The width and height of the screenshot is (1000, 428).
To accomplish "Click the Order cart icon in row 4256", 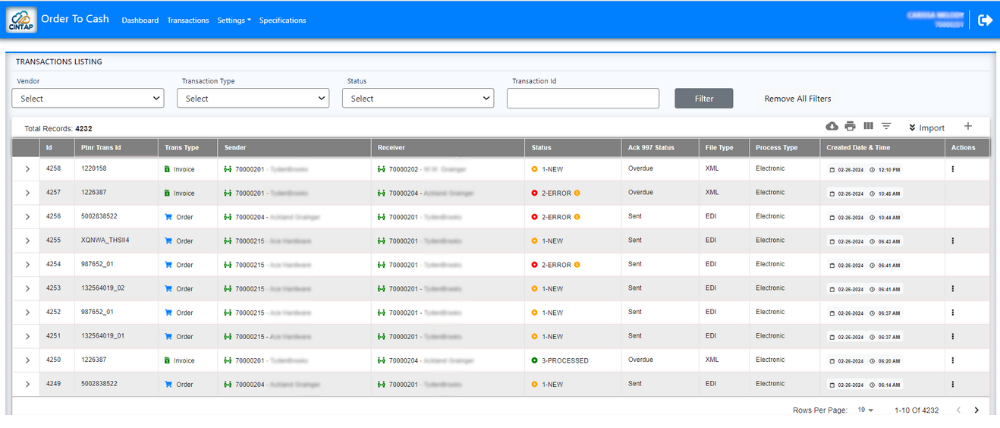I will [x=168, y=217].
